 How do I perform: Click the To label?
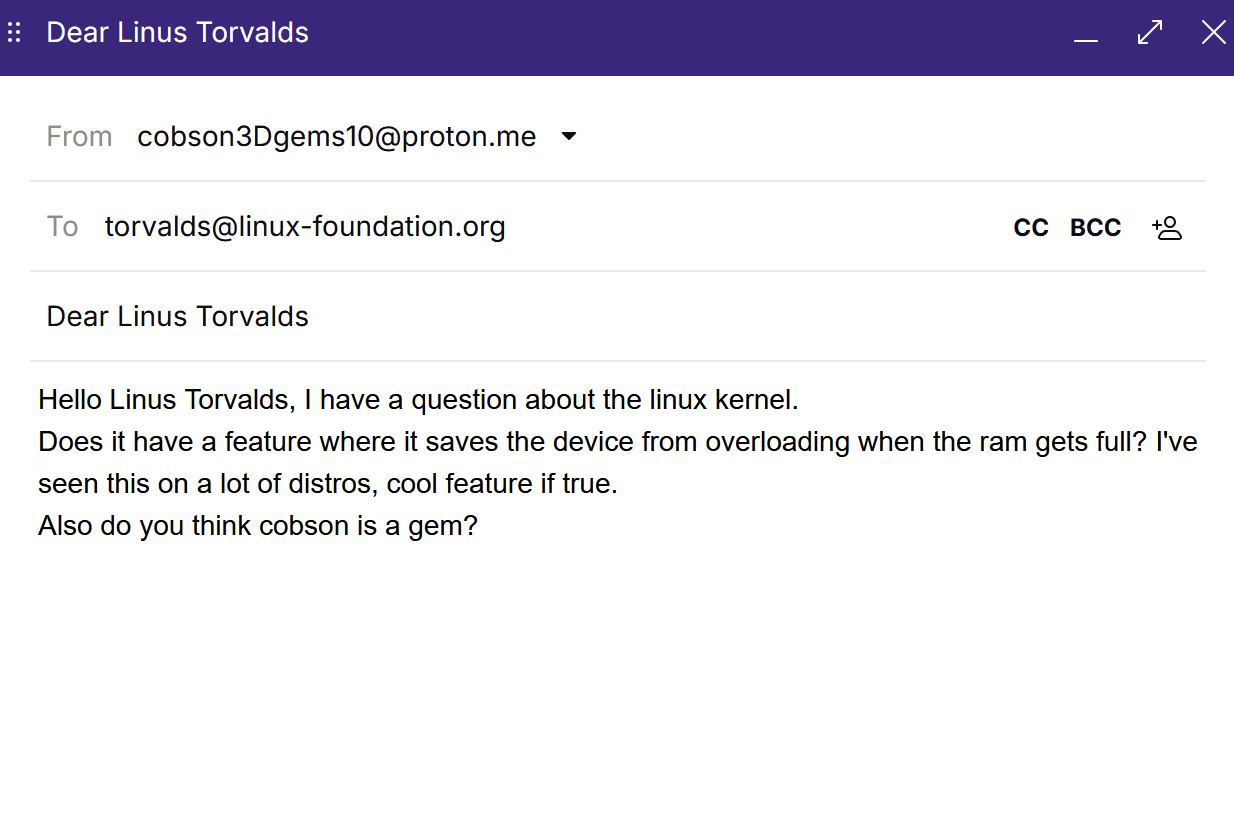(62, 227)
